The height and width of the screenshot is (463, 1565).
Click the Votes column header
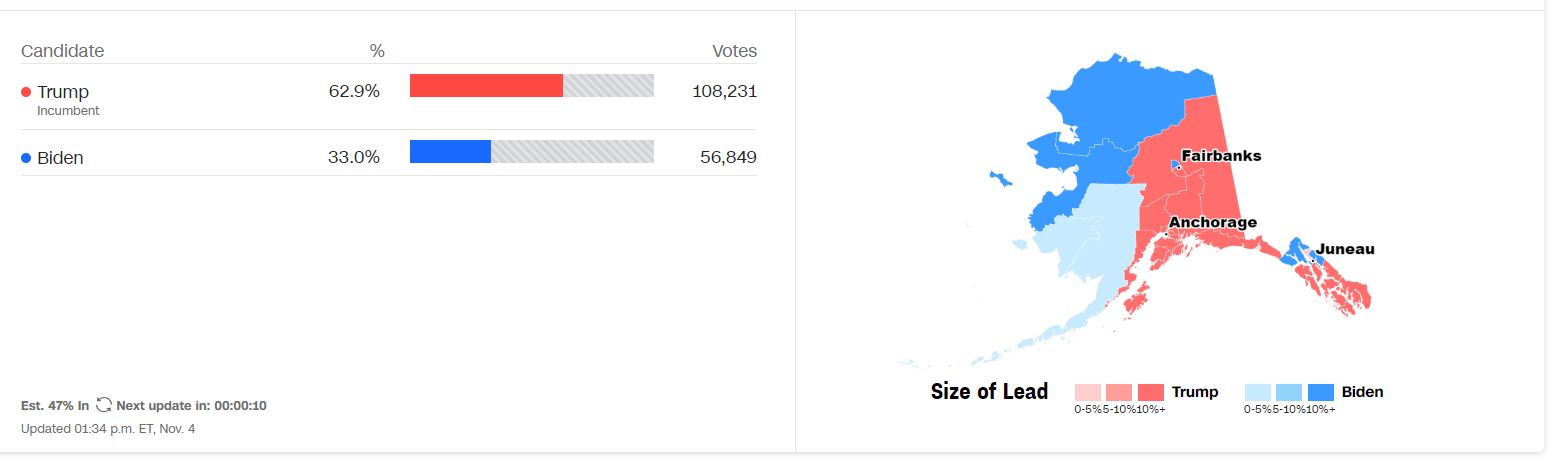(x=734, y=51)
